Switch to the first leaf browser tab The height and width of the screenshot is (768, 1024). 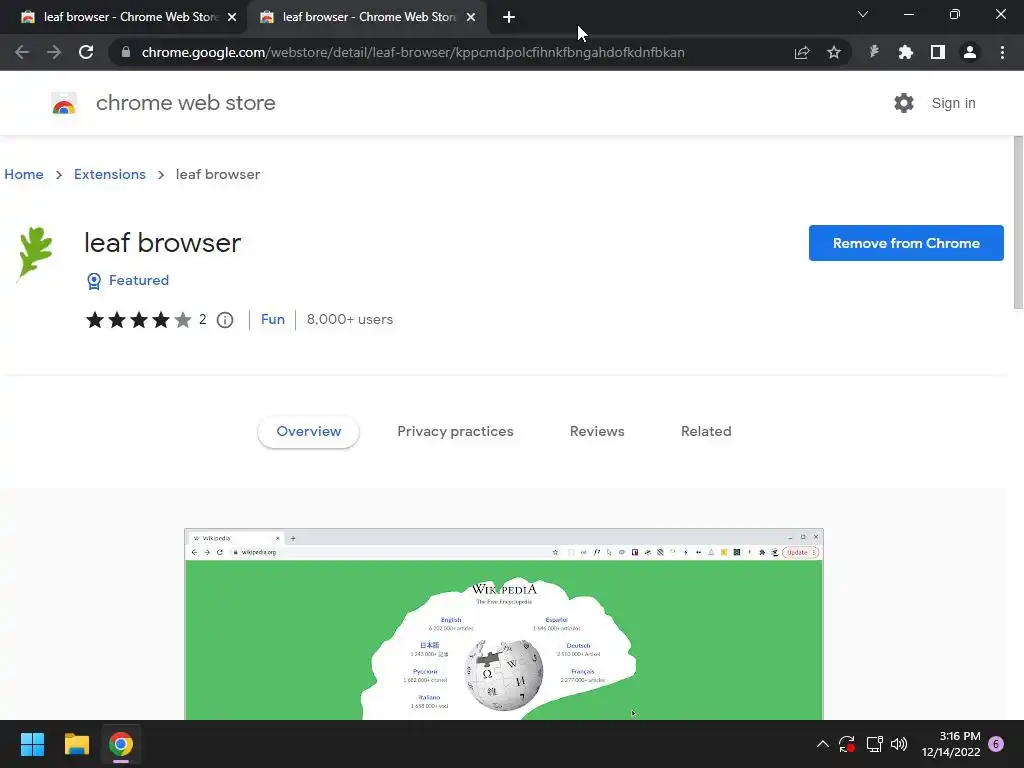click(123, 17)
